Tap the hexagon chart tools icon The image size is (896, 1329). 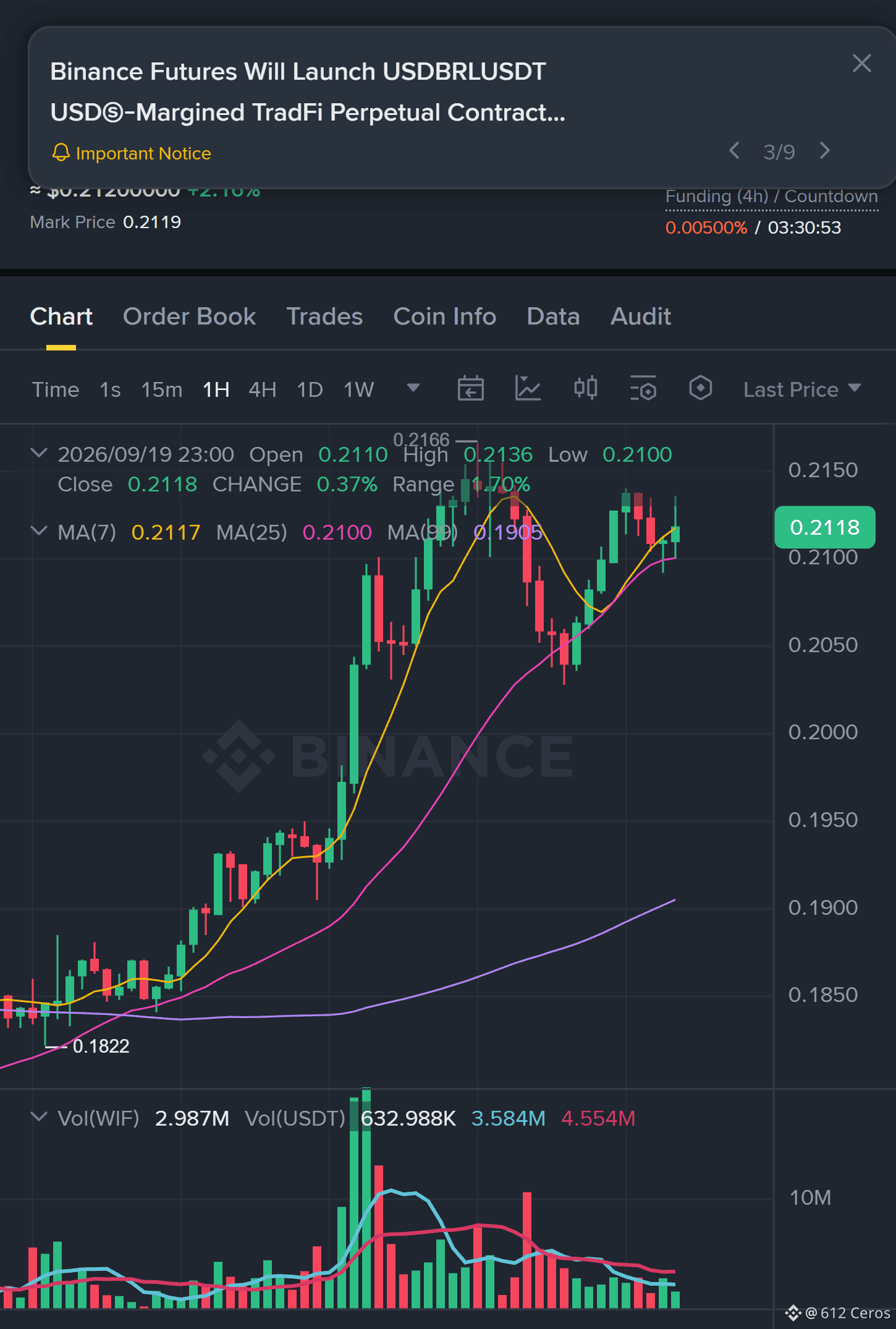click(x=700, y=389)
